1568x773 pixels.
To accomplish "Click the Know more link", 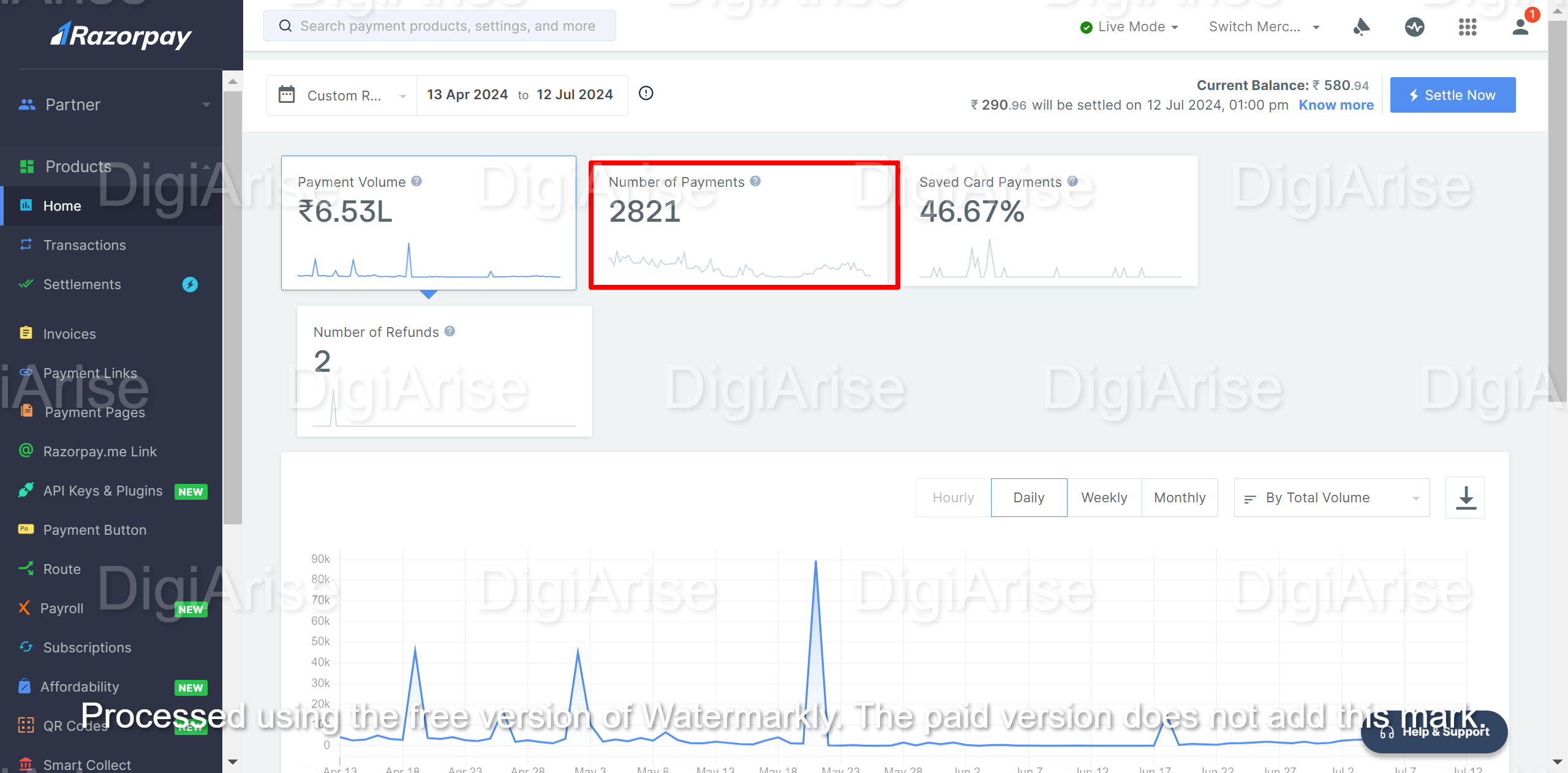I will 1336,105.
